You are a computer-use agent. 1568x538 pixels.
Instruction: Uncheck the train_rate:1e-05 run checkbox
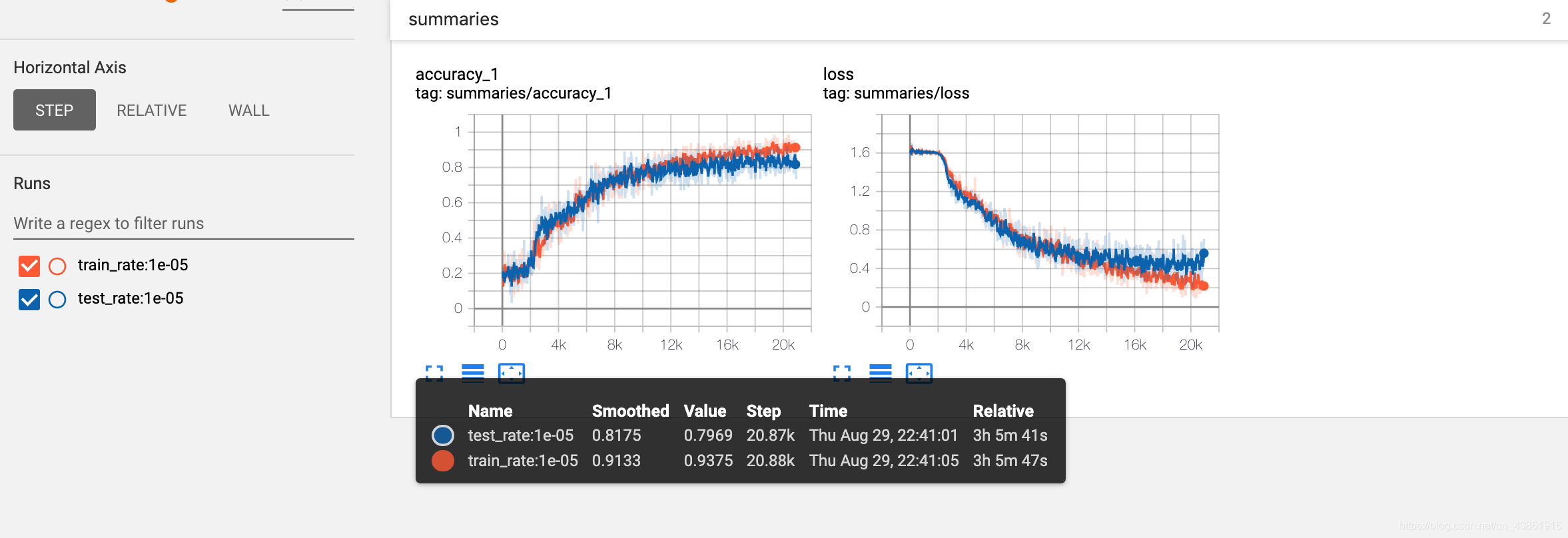coord(29,266)
